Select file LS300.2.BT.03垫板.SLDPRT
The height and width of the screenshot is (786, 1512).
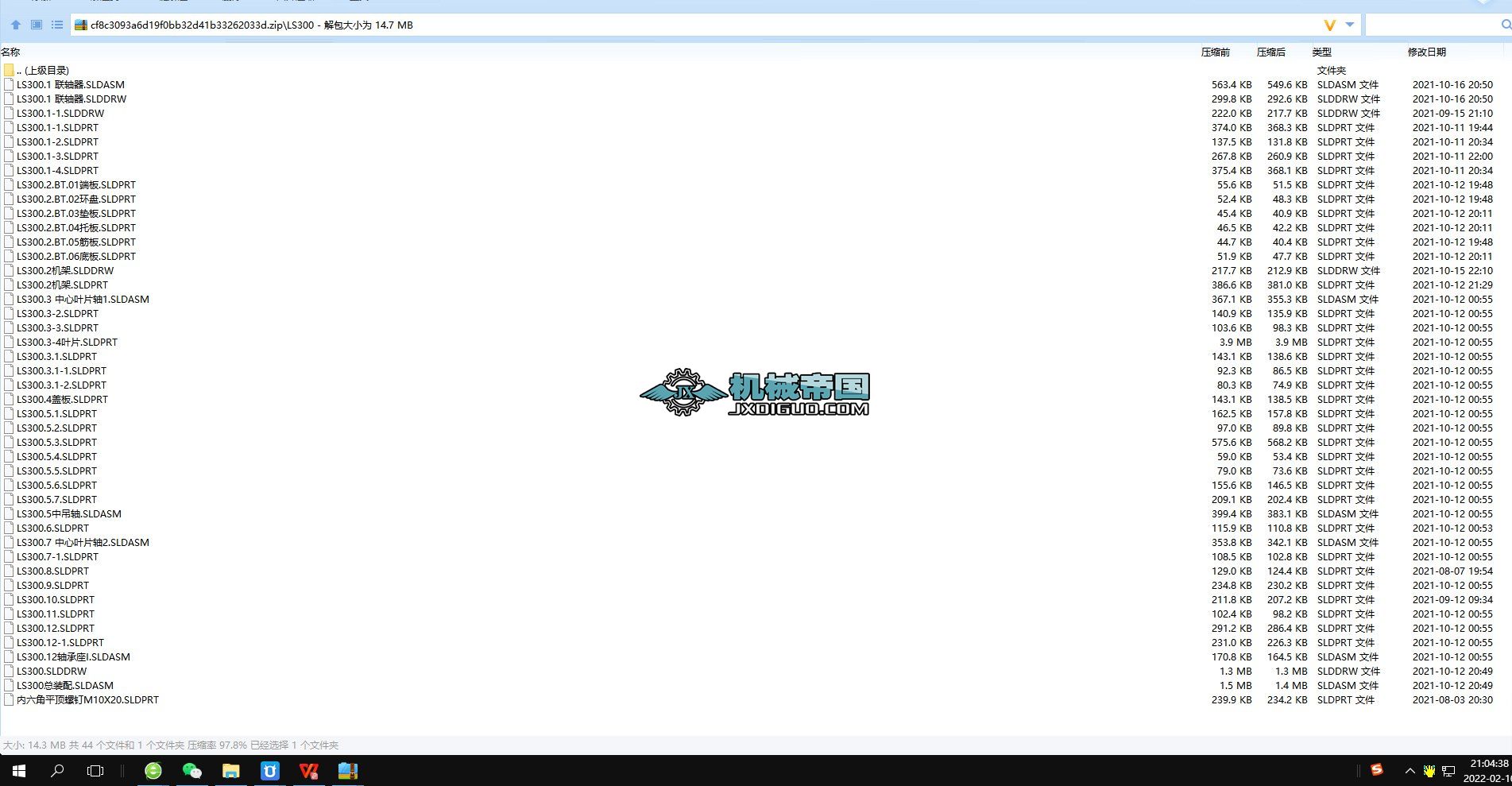point(76,213)
